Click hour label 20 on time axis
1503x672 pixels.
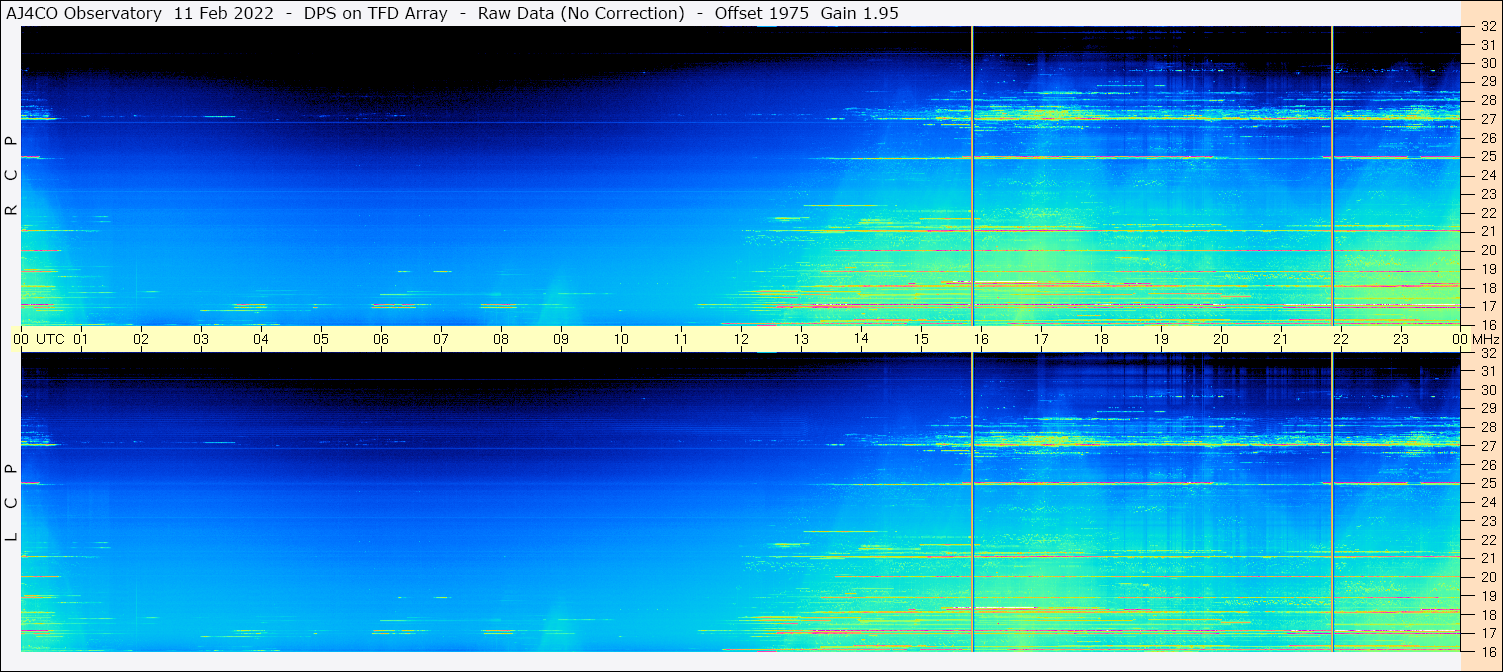point(1221,339)
